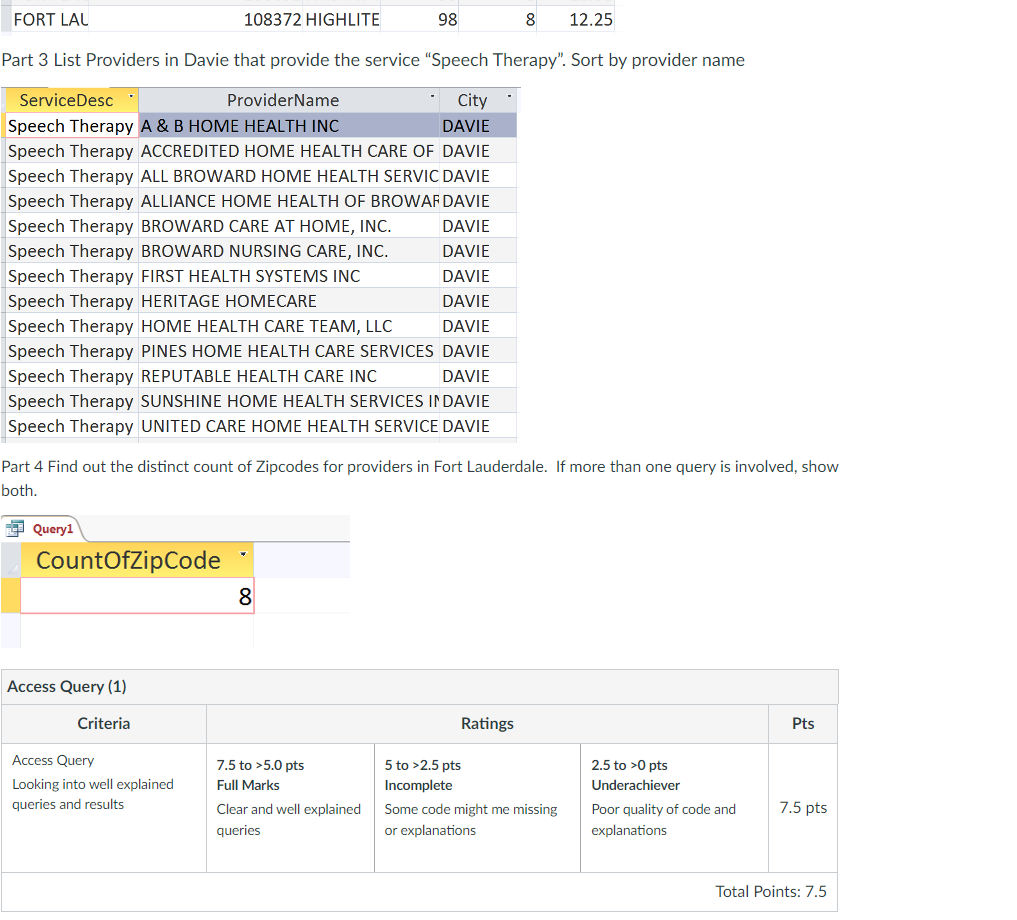
Task: Click the Query1 tab icon
Action: pos(14,529)
